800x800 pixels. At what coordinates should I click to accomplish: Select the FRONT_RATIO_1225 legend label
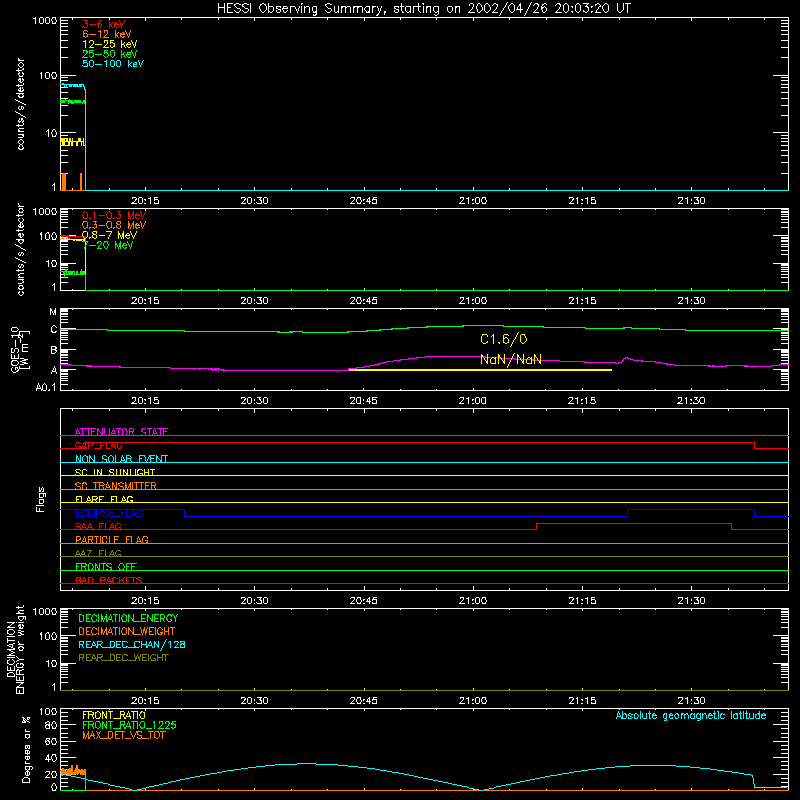tap(129, 725)
